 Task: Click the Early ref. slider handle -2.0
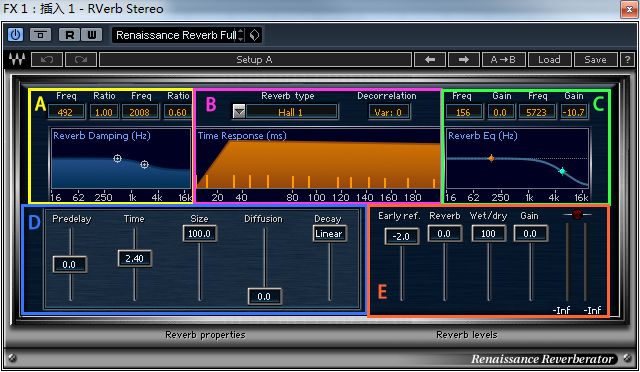coord(402,236)
